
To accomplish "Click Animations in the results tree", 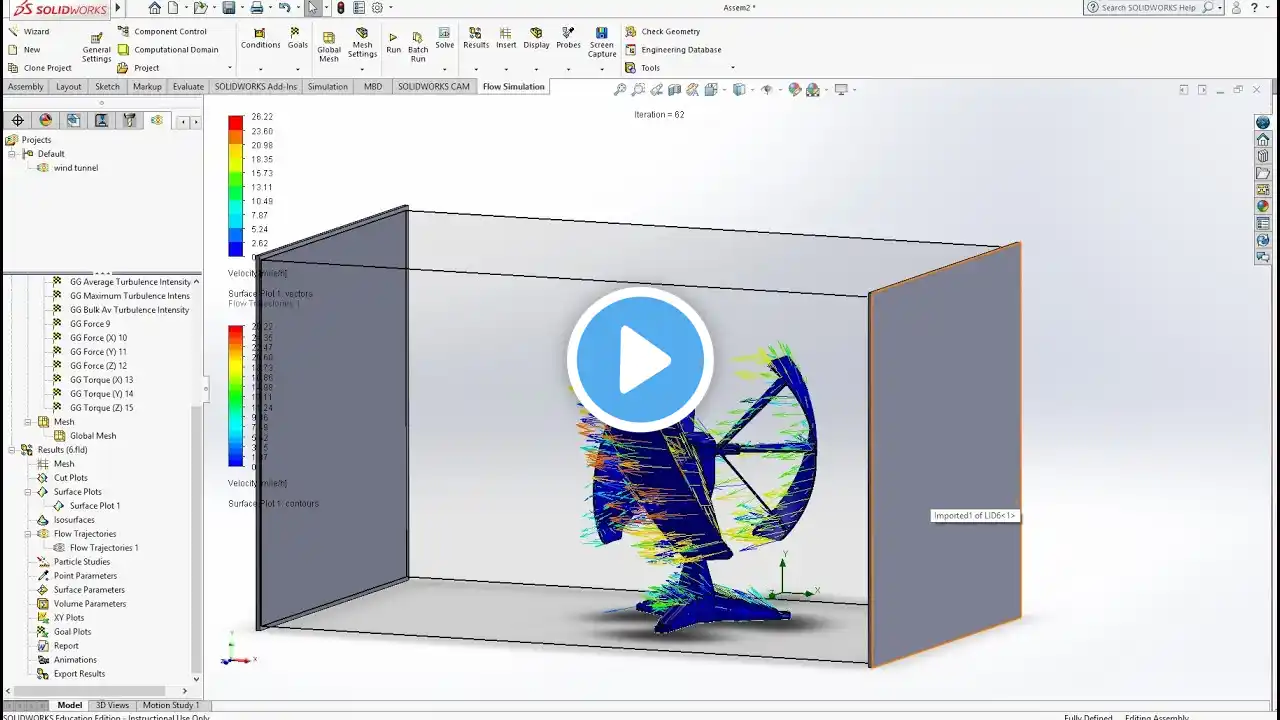I will point(67,660).
